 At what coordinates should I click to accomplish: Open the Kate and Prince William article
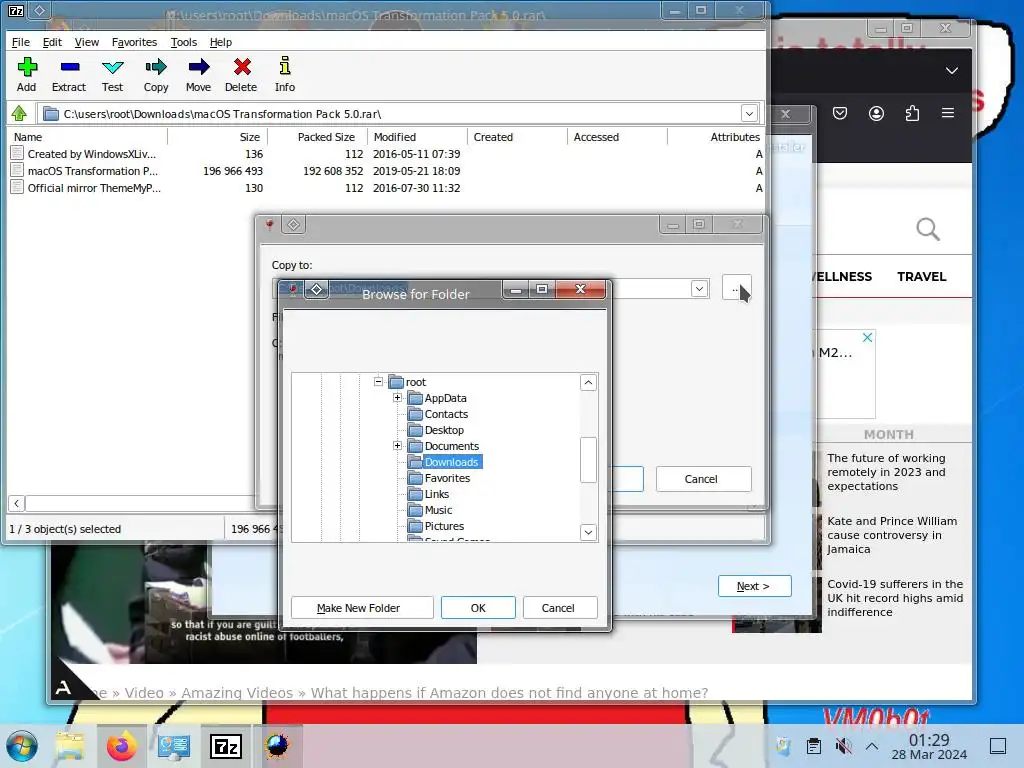point(892,535)
